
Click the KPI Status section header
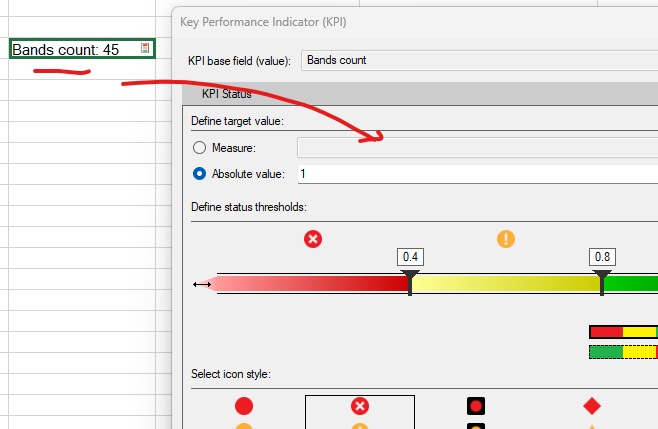coord(420,94)
